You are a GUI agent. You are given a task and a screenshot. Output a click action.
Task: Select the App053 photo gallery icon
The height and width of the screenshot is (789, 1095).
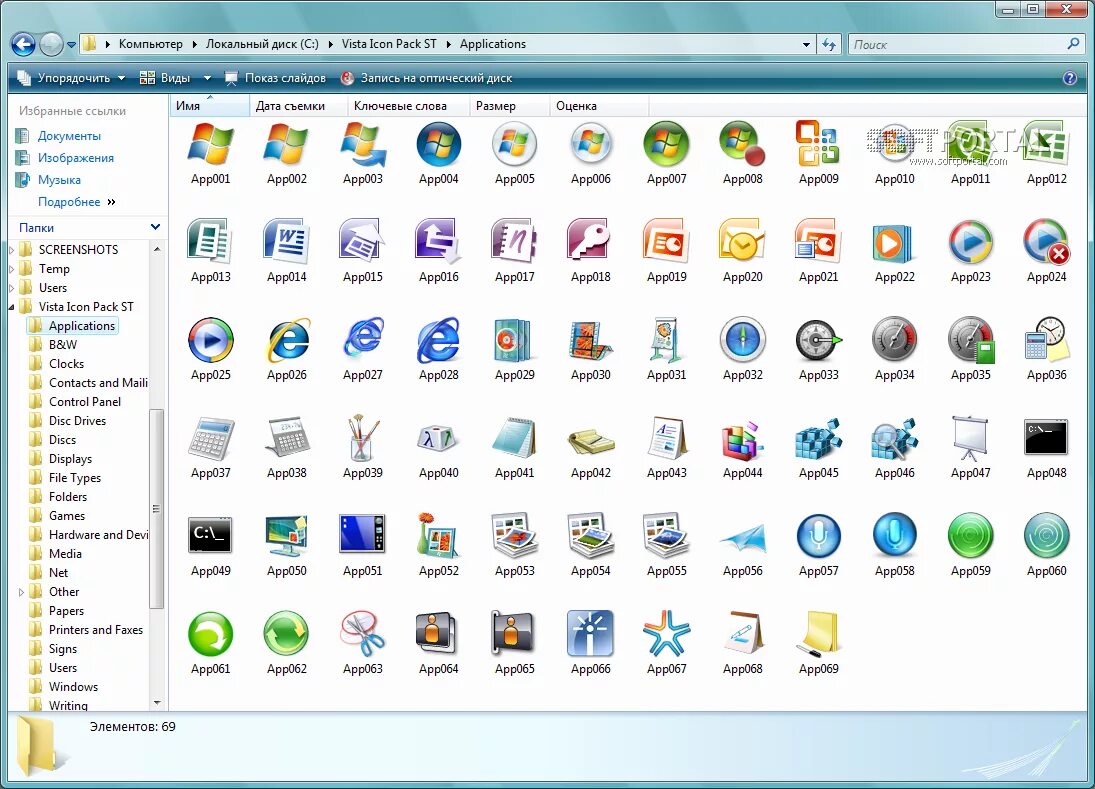pos(515,536)
